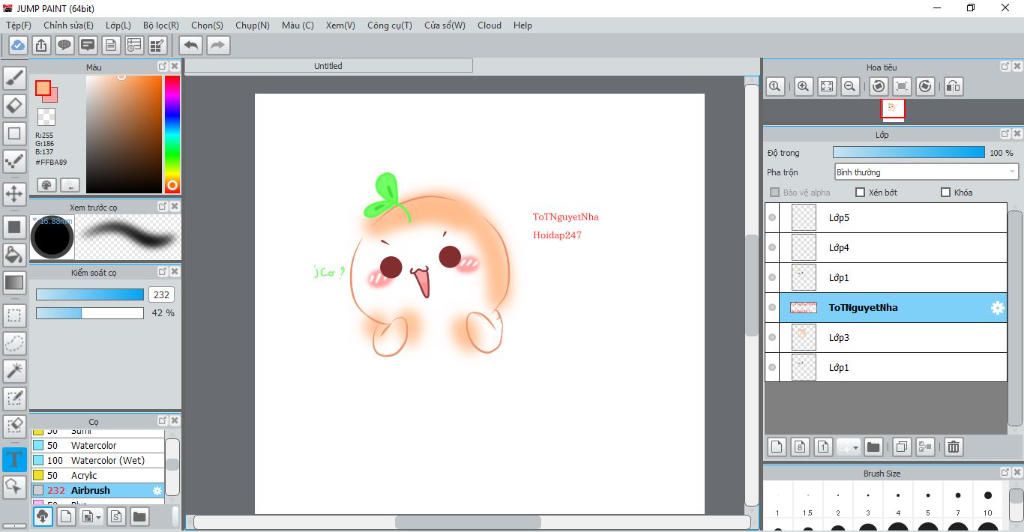
Task: Select the Gradient tool
Action: 14,283
